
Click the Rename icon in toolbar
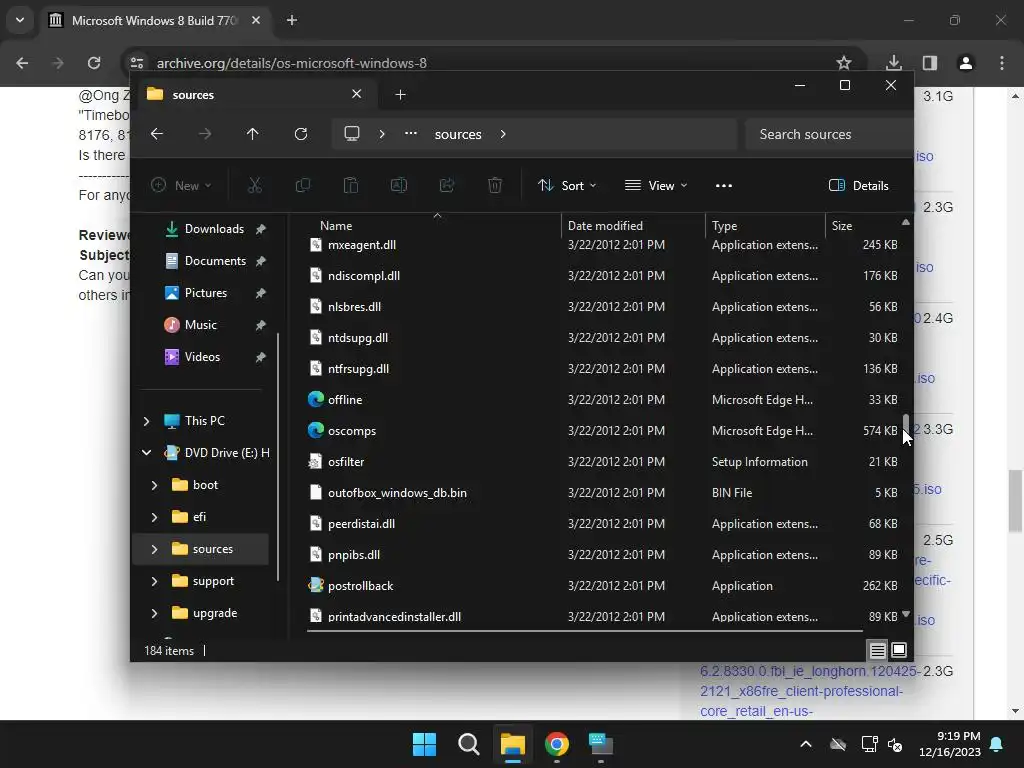tap(398, 185)
